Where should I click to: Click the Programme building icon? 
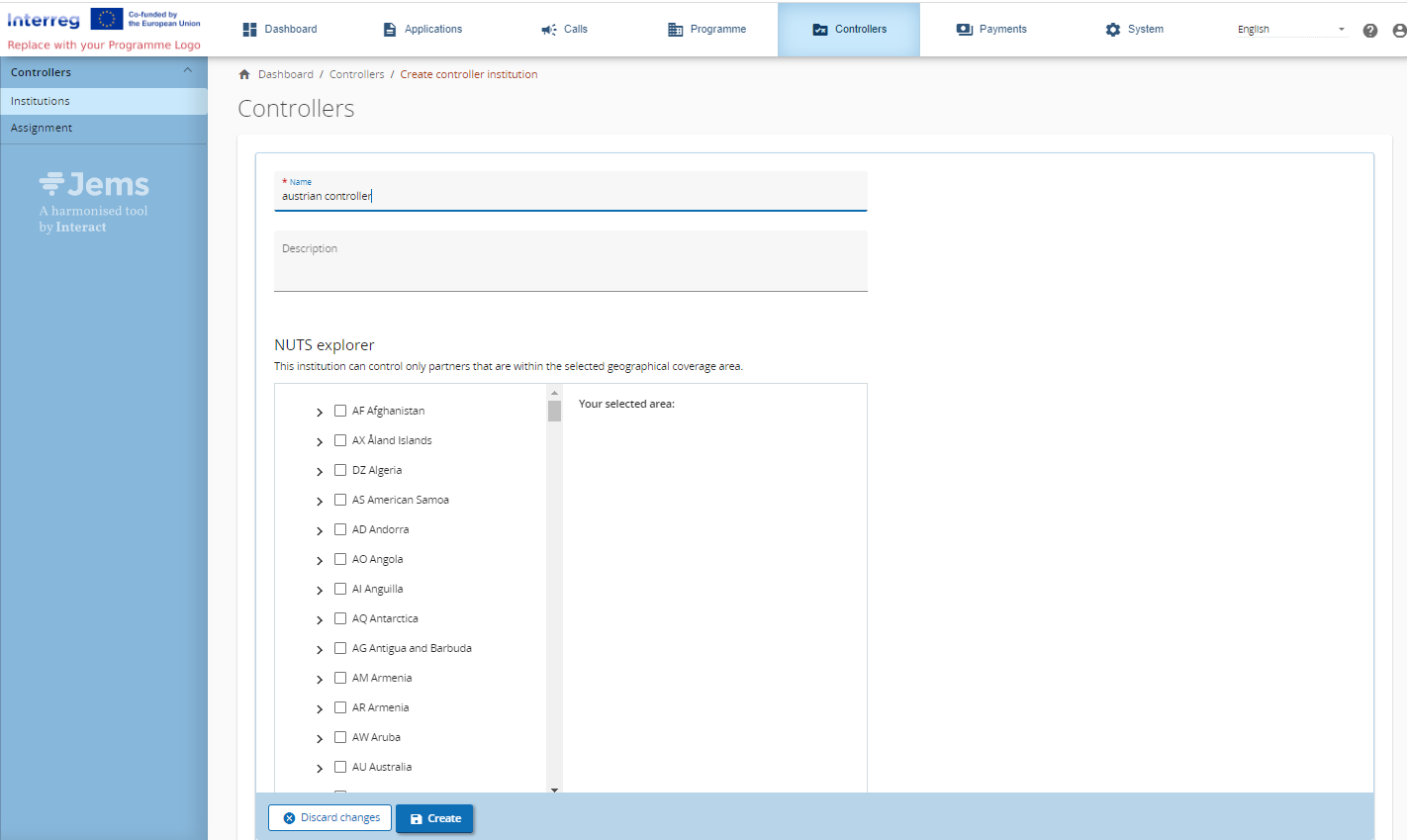click(676, 30)
